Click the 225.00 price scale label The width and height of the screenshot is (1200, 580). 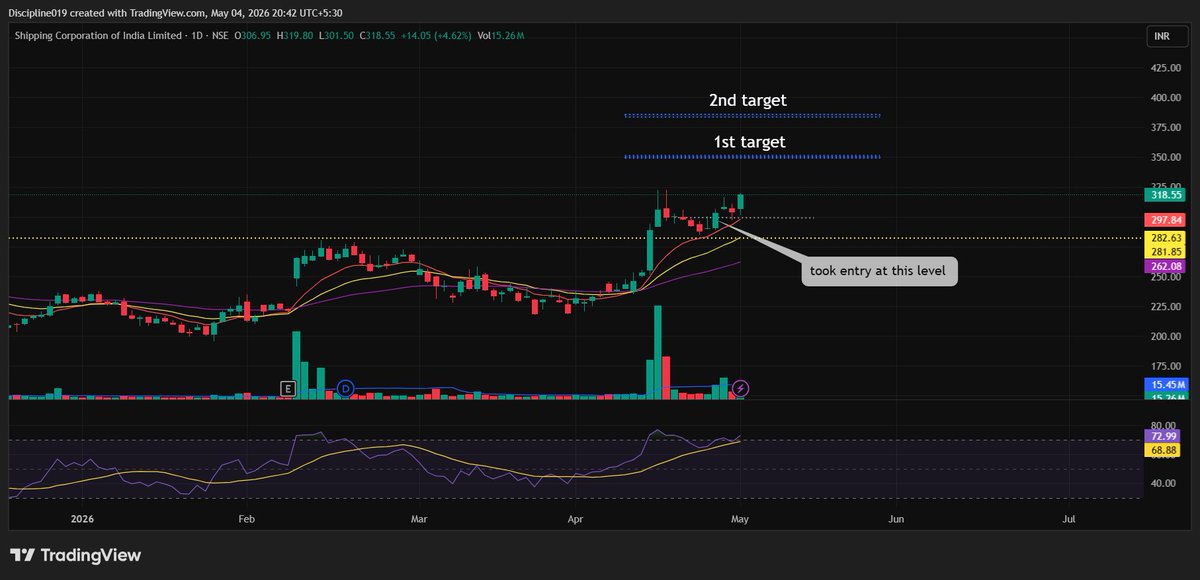point(1165,307)
